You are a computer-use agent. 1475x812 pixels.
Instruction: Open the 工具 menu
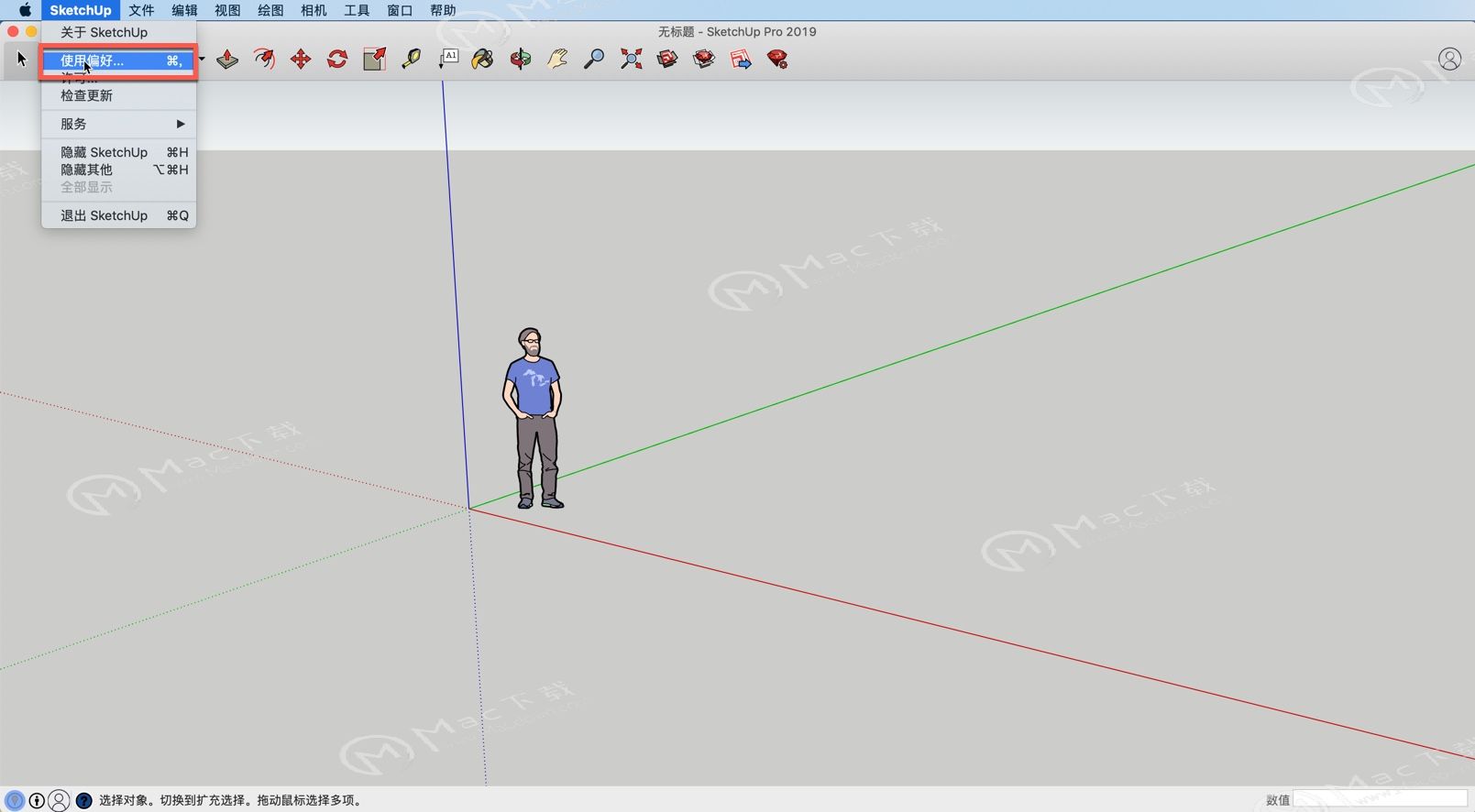[357, 10]
